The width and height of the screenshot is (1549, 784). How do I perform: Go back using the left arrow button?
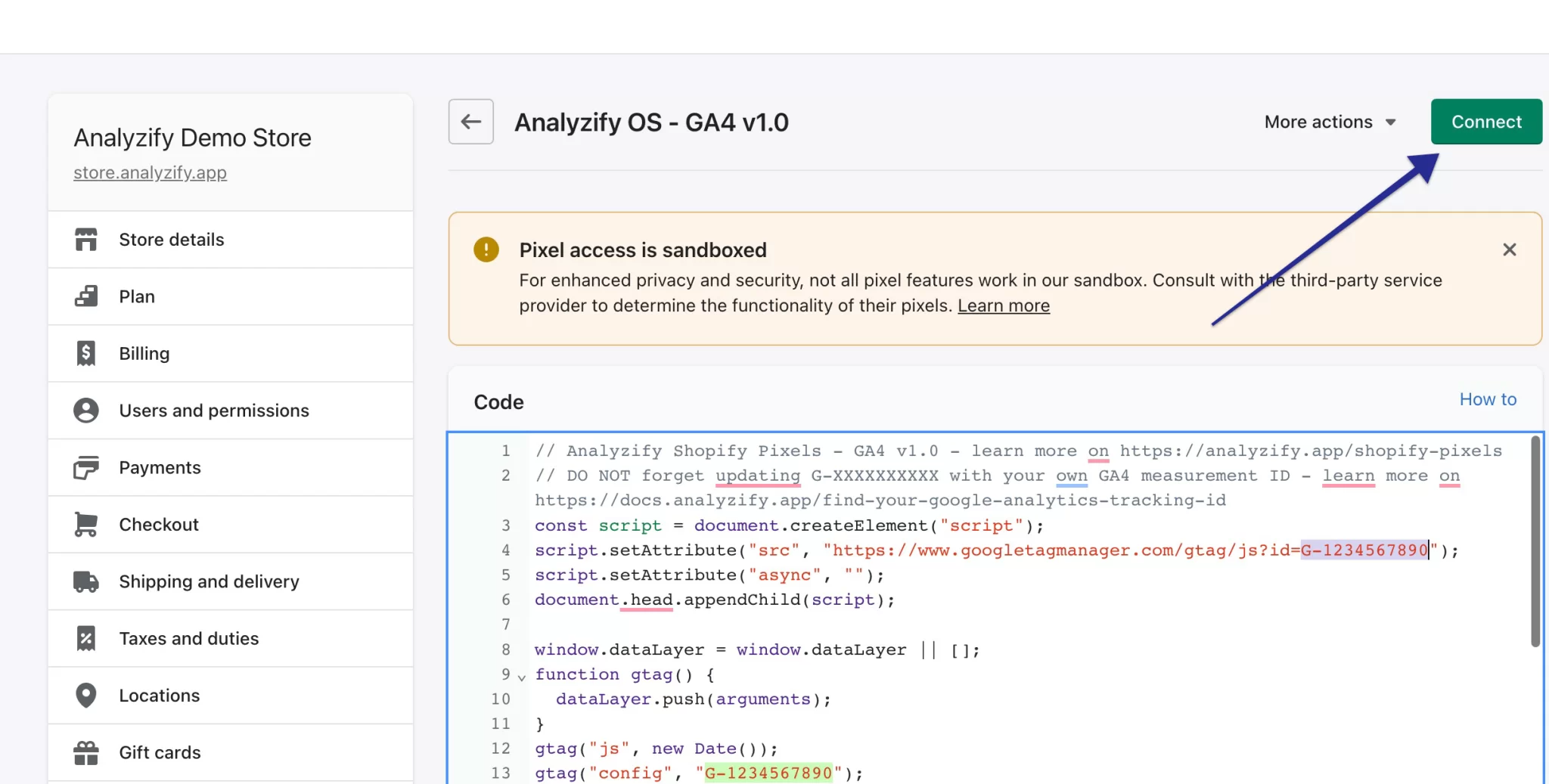471,122
